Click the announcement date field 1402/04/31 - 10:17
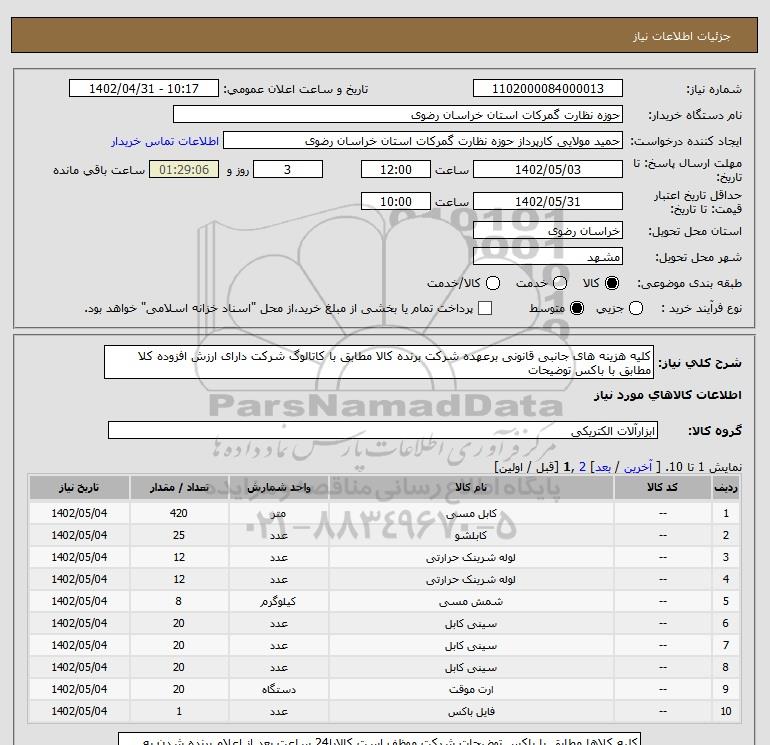Image resolution: width=770 pixels, height=745 pixels. coord(143,88)
